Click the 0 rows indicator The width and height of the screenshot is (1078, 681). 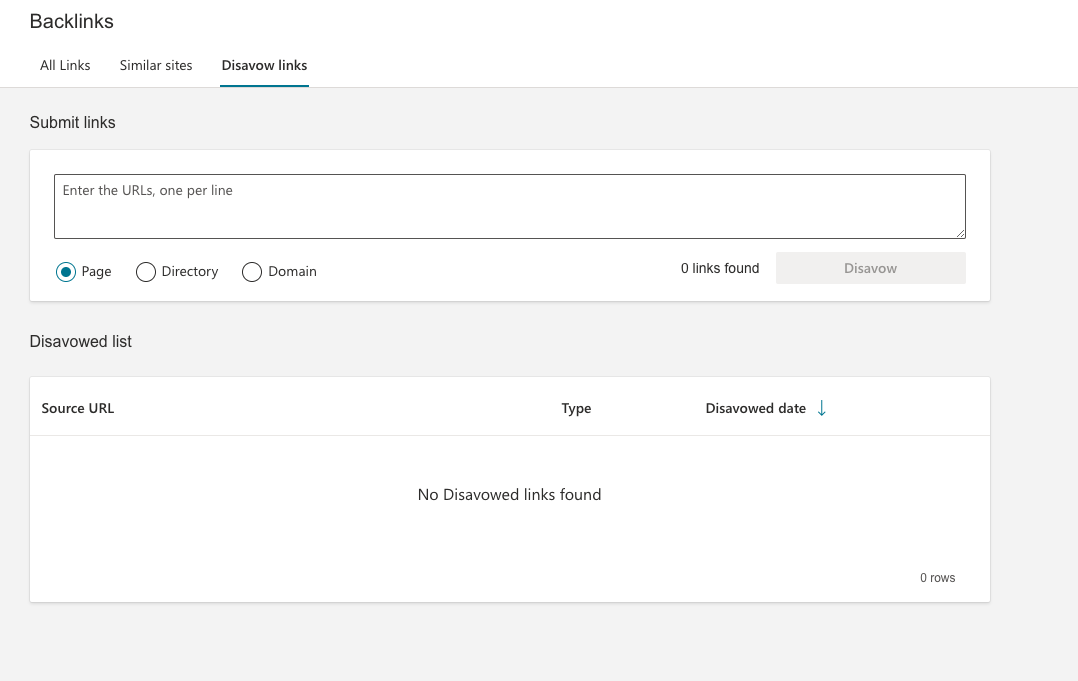(x=937, y=577)
